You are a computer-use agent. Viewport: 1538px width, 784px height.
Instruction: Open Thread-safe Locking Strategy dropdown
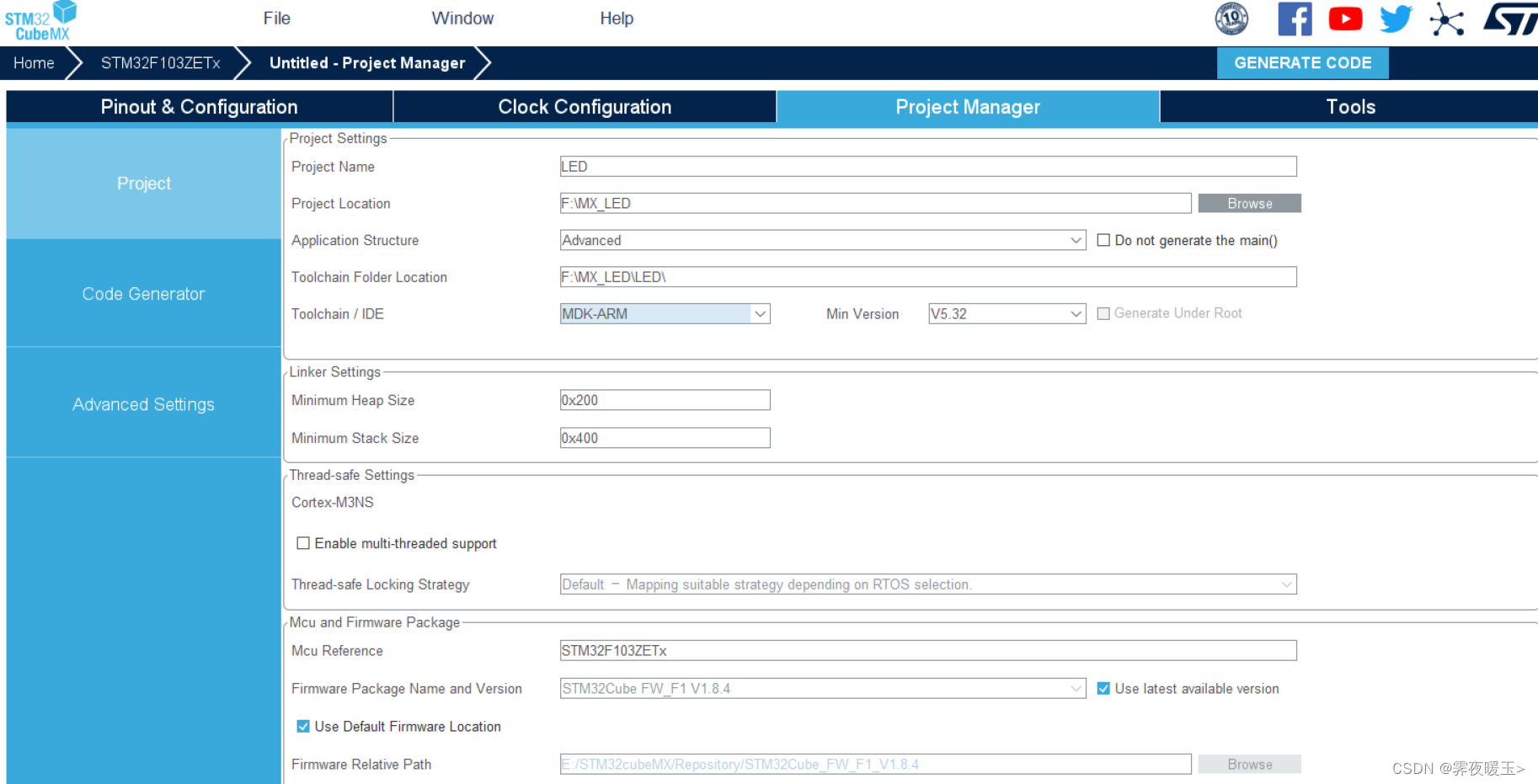[x=928, y=584]
